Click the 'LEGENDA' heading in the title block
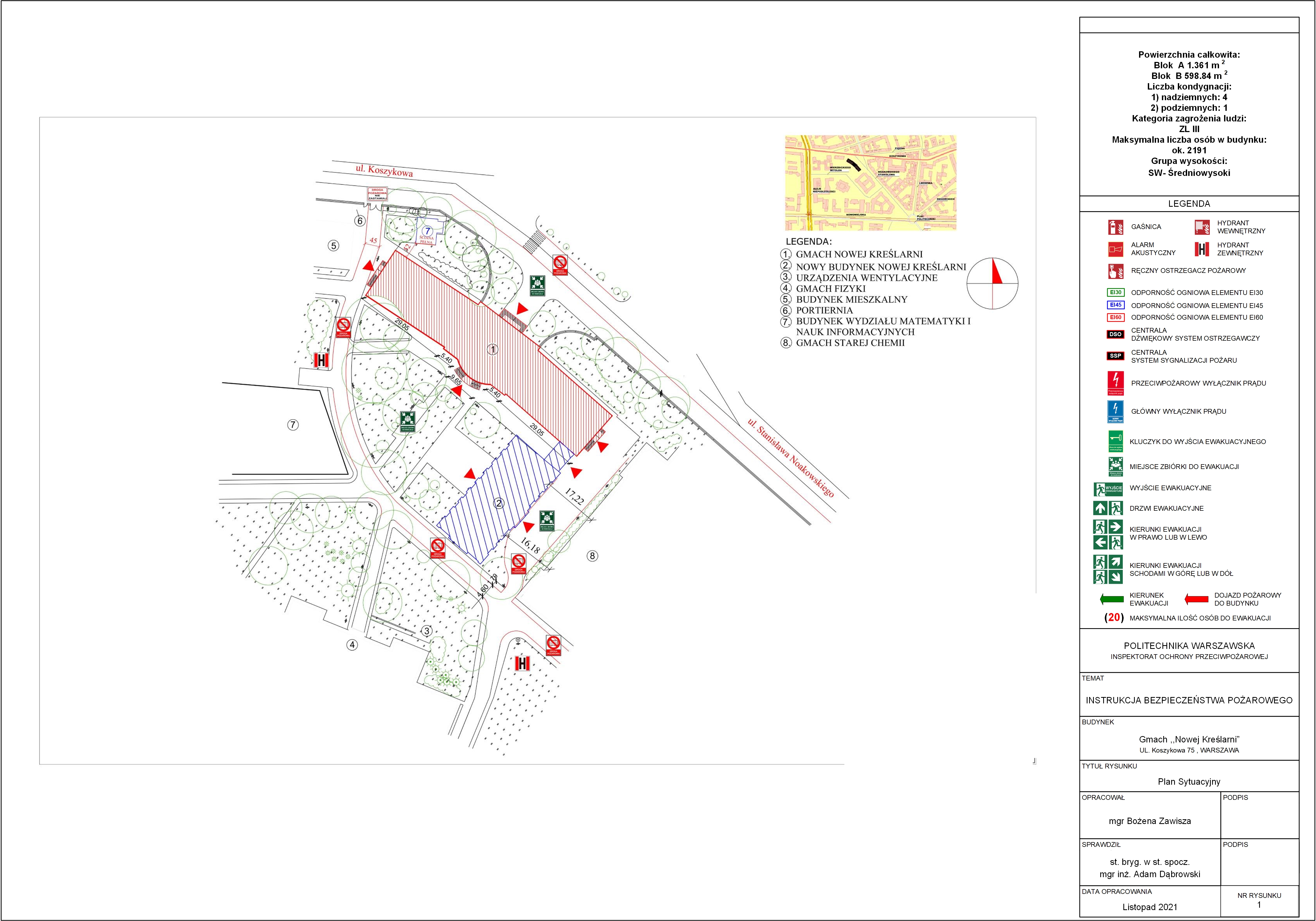The width and height of the screenshot is (1316, 921). [1189, 204]
